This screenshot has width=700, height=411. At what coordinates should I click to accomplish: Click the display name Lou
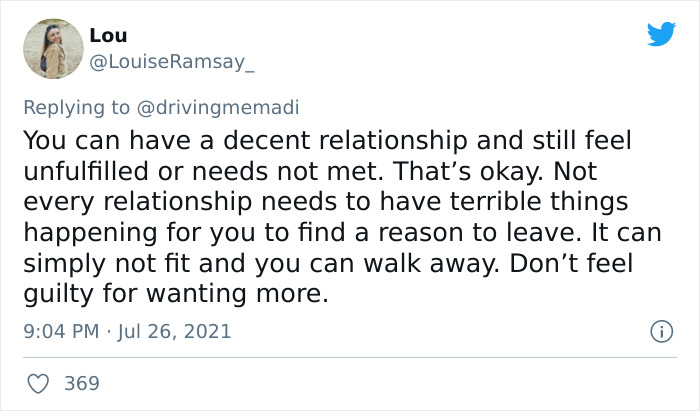(x=108, y=35)
